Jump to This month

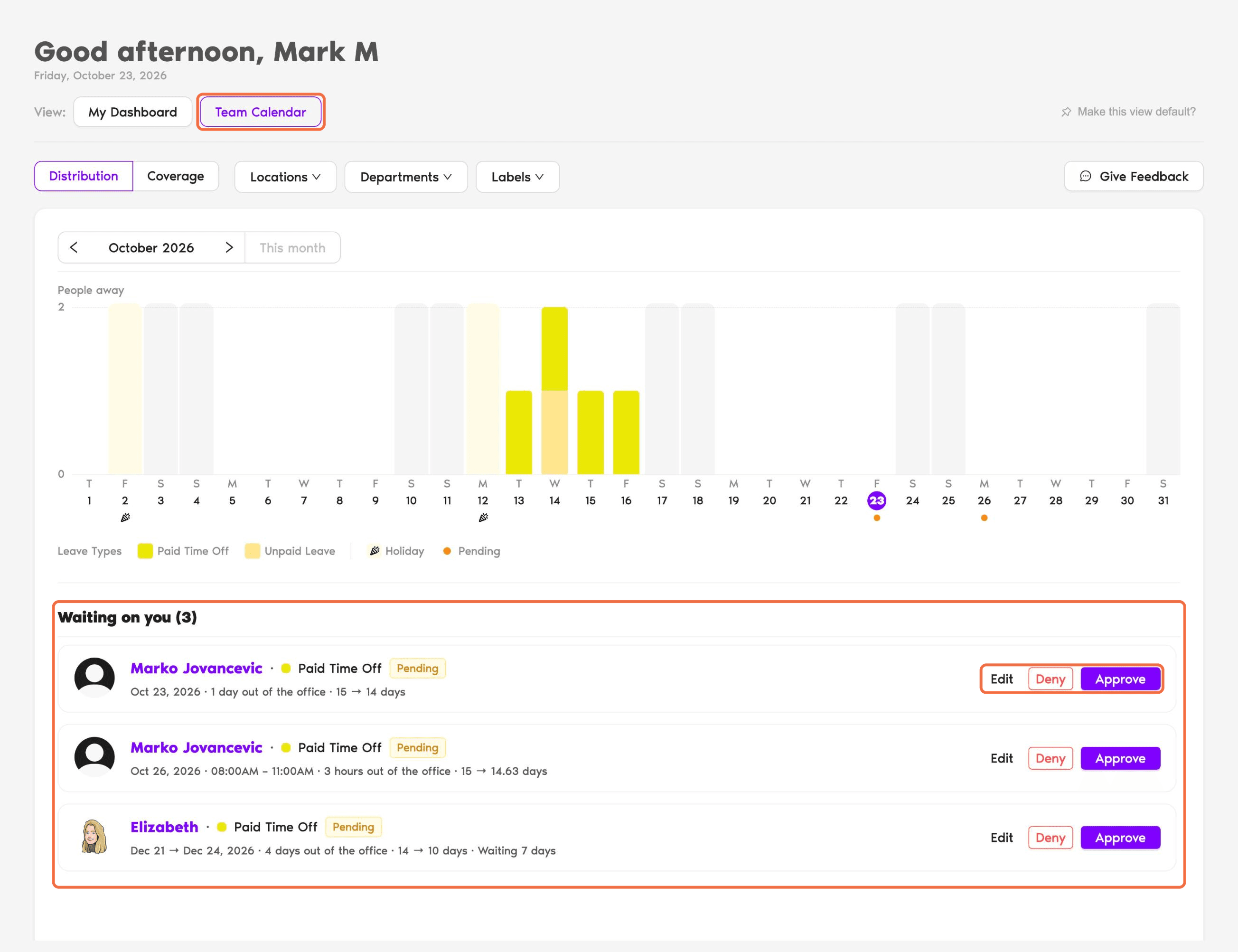click(292, 248)
